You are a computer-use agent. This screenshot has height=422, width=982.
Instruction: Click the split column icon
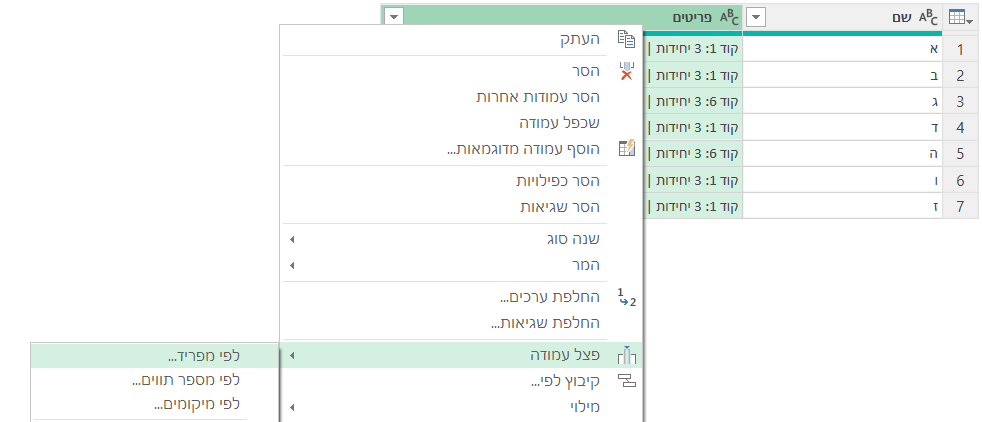point(627,355)
